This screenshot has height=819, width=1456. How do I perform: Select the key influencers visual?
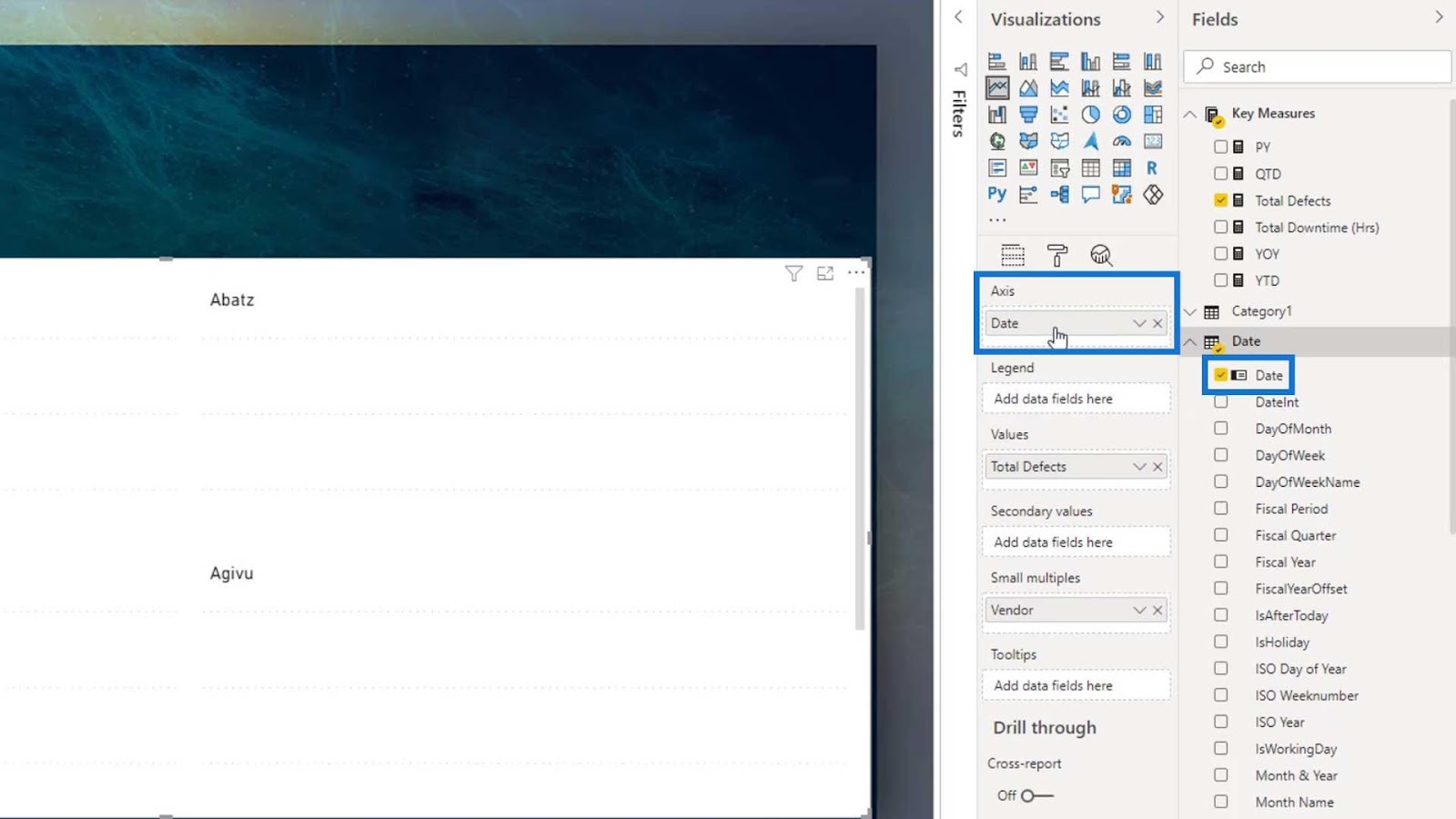[x=1028, y=194]
